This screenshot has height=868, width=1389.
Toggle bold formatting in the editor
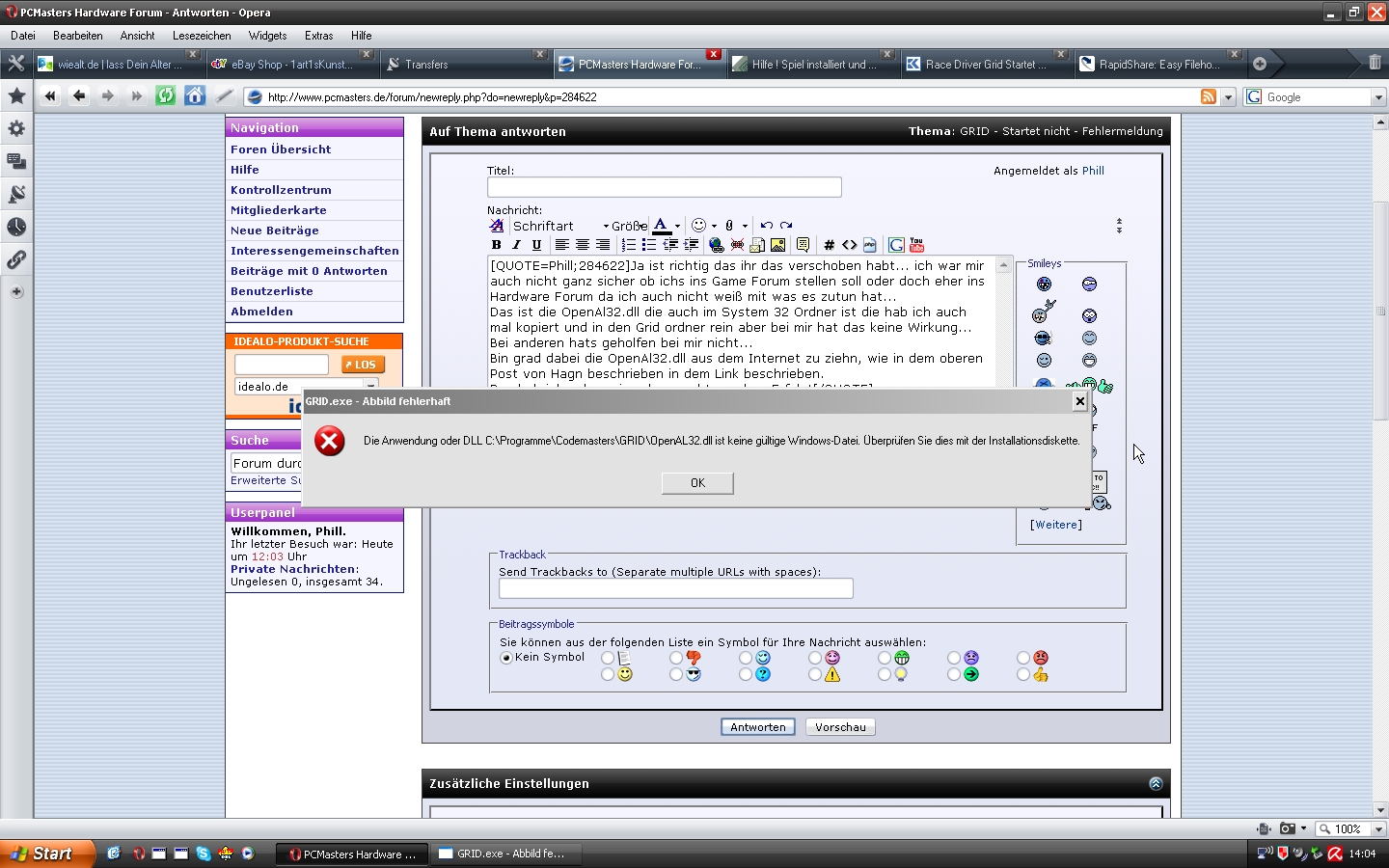tap(497, 245)
